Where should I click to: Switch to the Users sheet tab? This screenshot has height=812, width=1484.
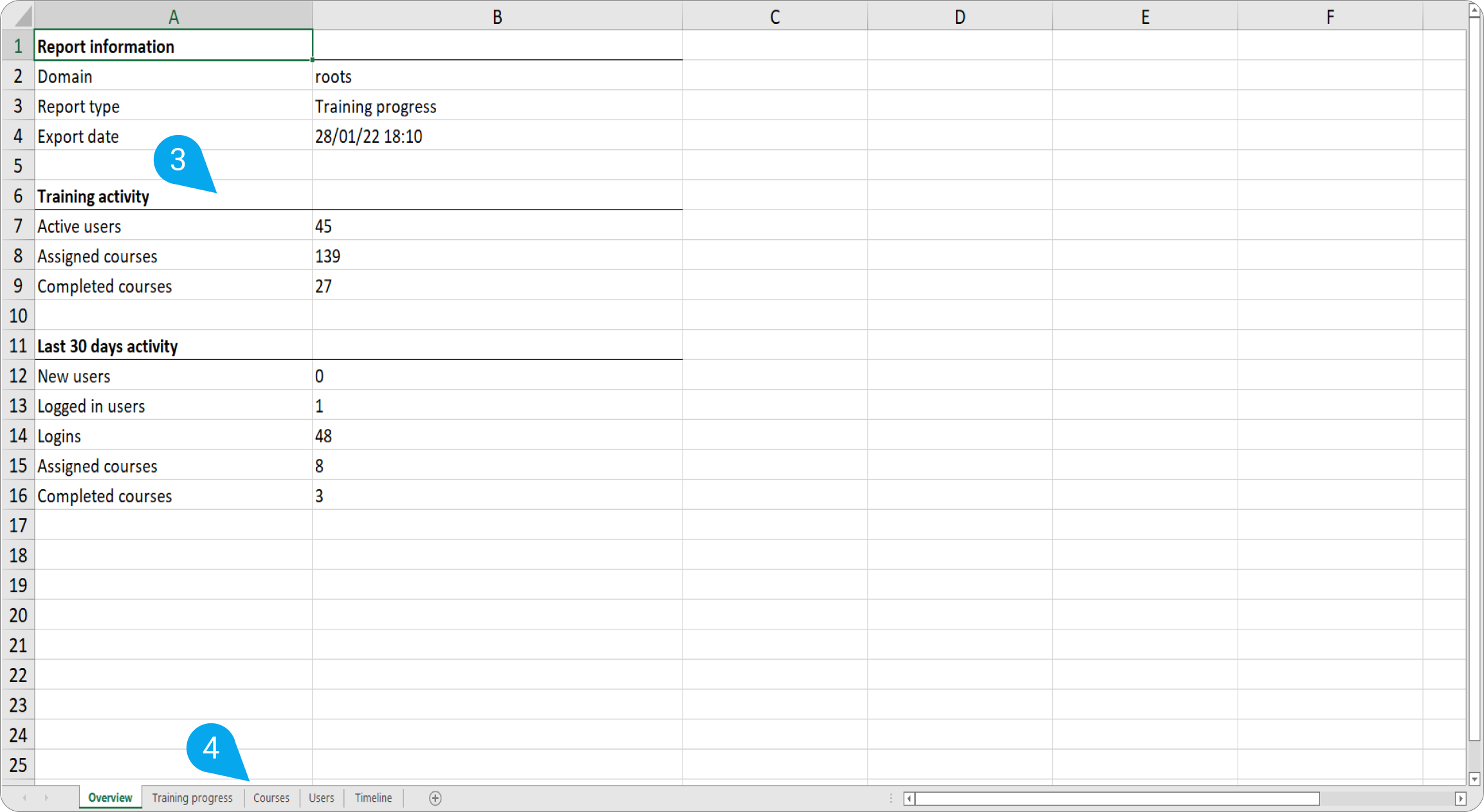322,798
